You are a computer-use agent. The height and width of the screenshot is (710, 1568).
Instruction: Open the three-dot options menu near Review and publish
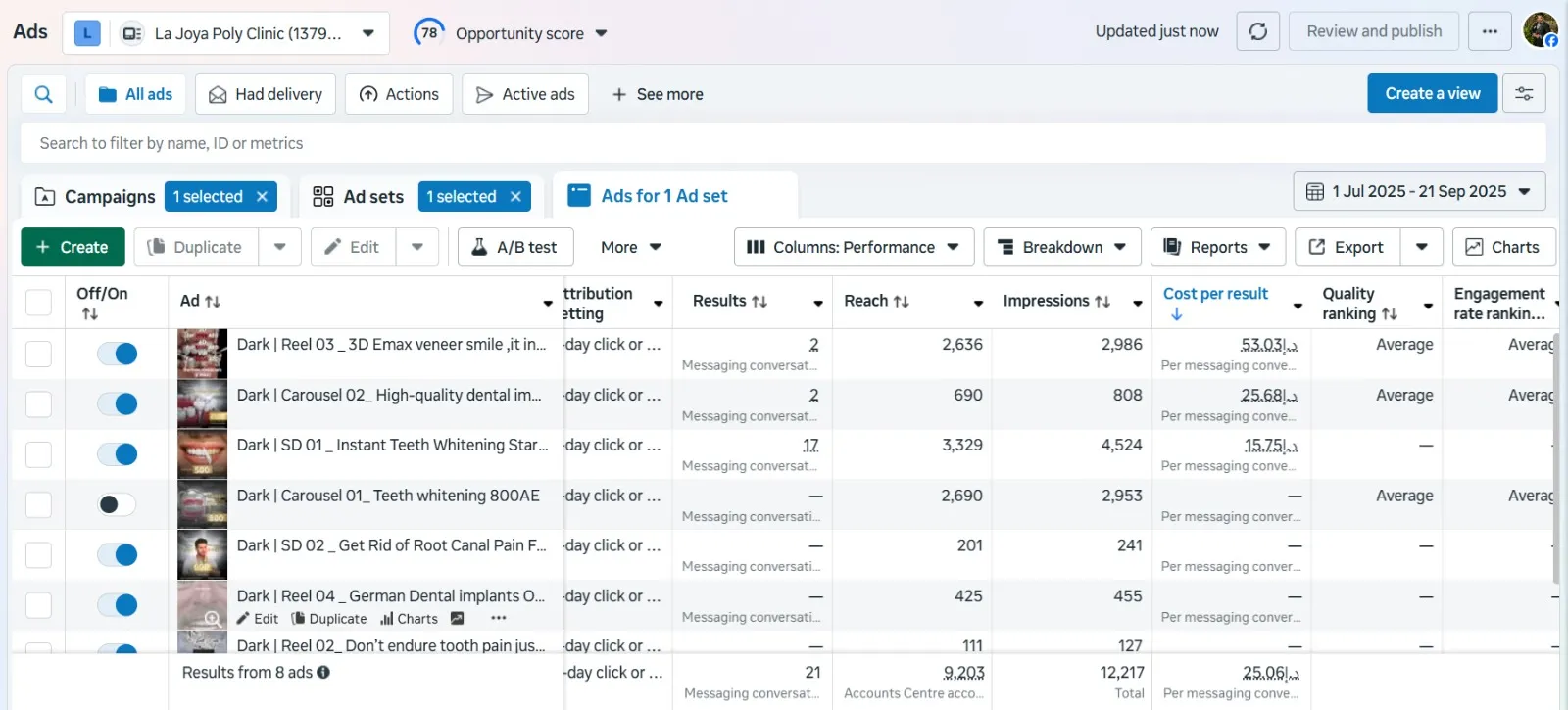(1490, 32)
